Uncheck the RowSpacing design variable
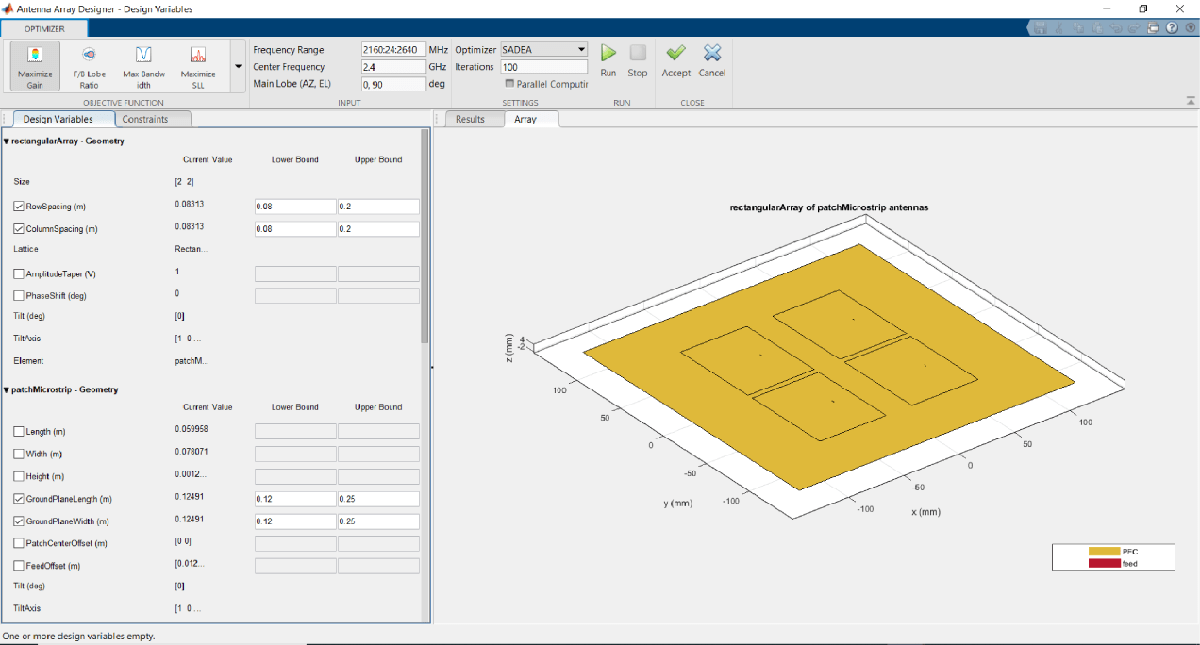The image size is (1200, 645). pyautogui.click(x=20, y=207)
